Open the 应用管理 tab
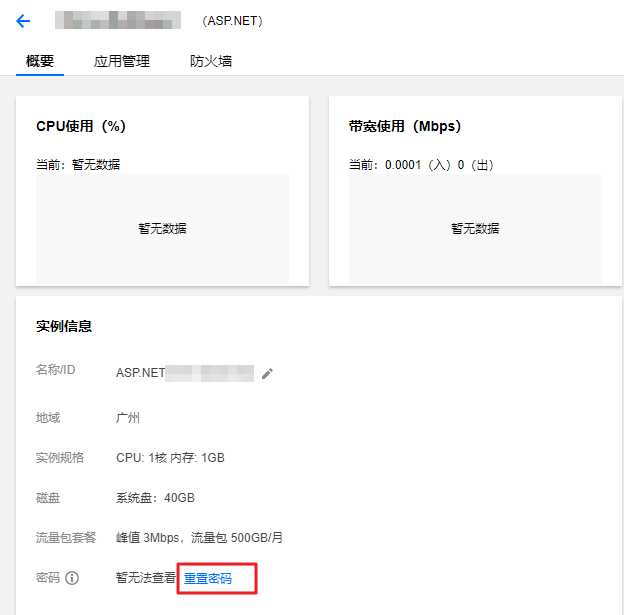This screenshot has height=615, width=624. (x=122, y=61)
